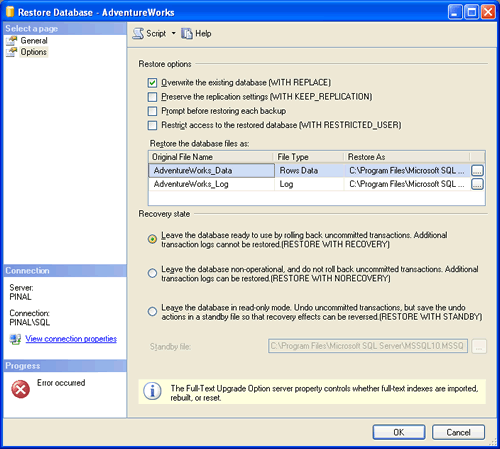This screenshot has height=449, width=500.
Task: Enable Preserve the replication settings
Action: point(152,97)
